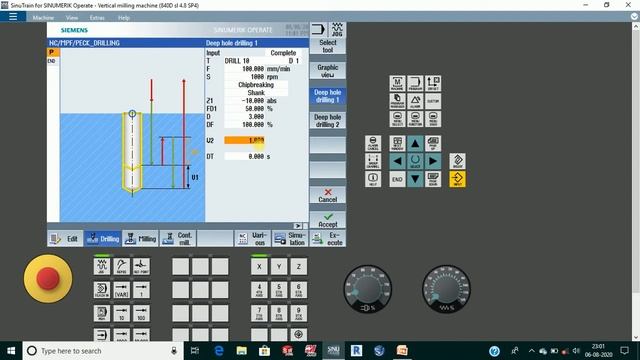
Task: Click the cursor right arrow key
Action: click(433, 161)
